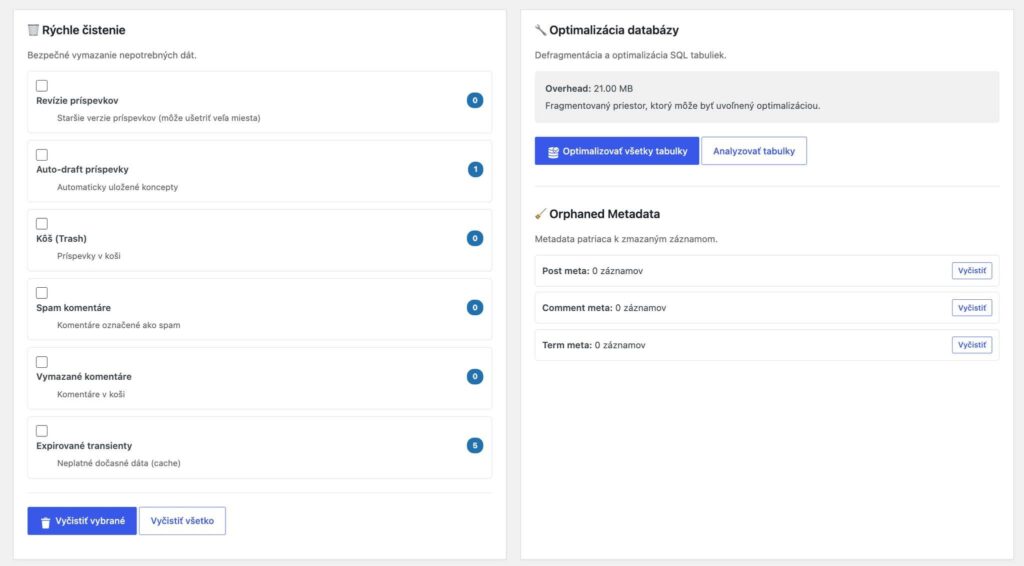Click the count badge for Expirované transienty
Viewport: 1024px width, 566px height.
point(475,446)
